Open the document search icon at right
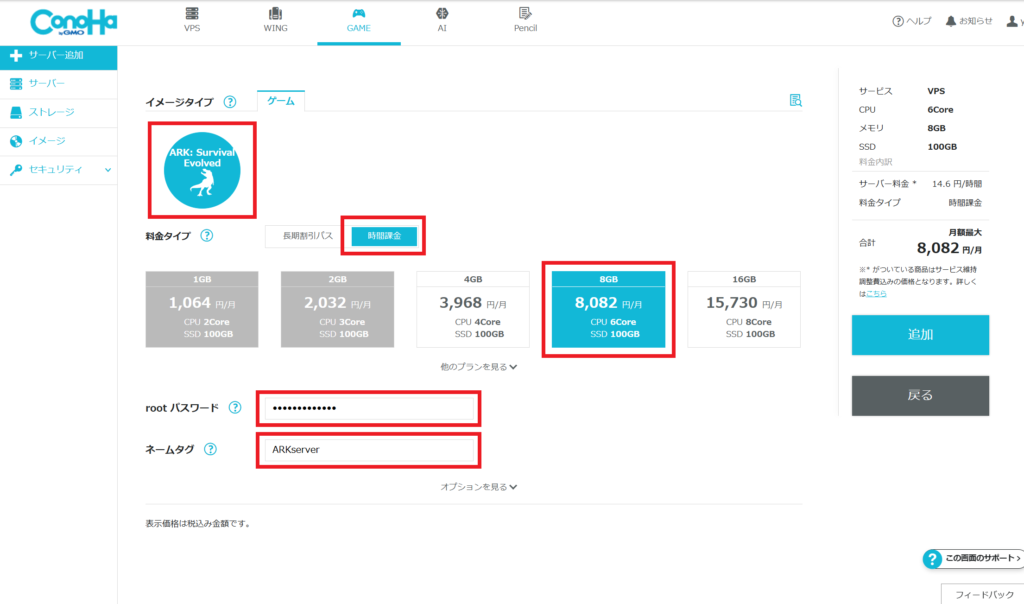This screenshot has width=1024, height=604. (795, 100)
